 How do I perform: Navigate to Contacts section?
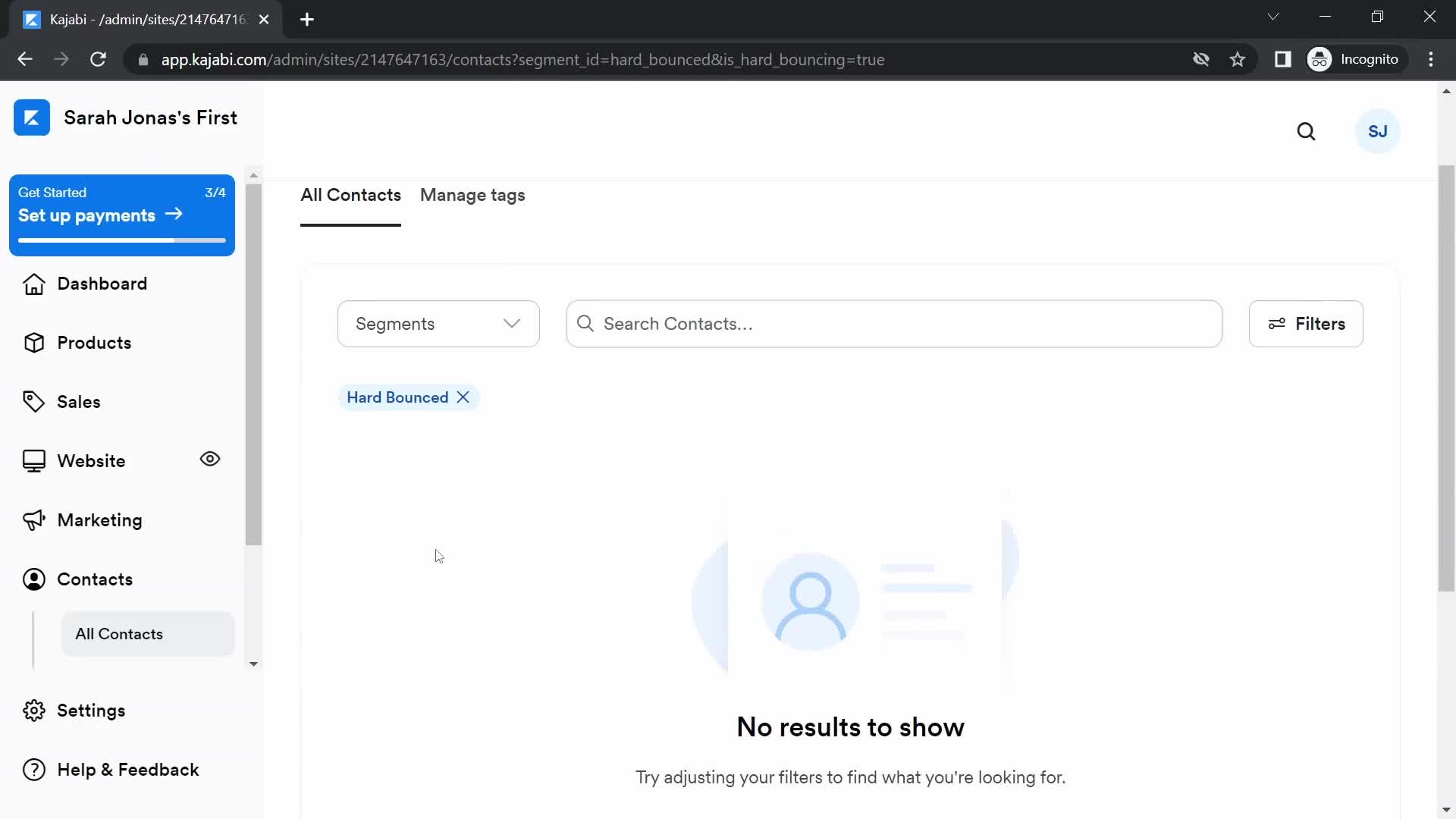pos(95,579)
